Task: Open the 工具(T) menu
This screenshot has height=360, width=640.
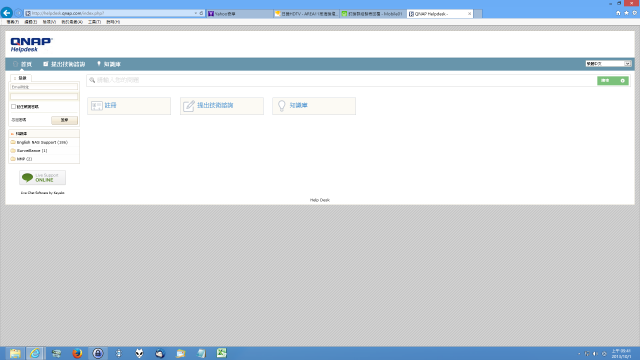Action: [94, 22]
